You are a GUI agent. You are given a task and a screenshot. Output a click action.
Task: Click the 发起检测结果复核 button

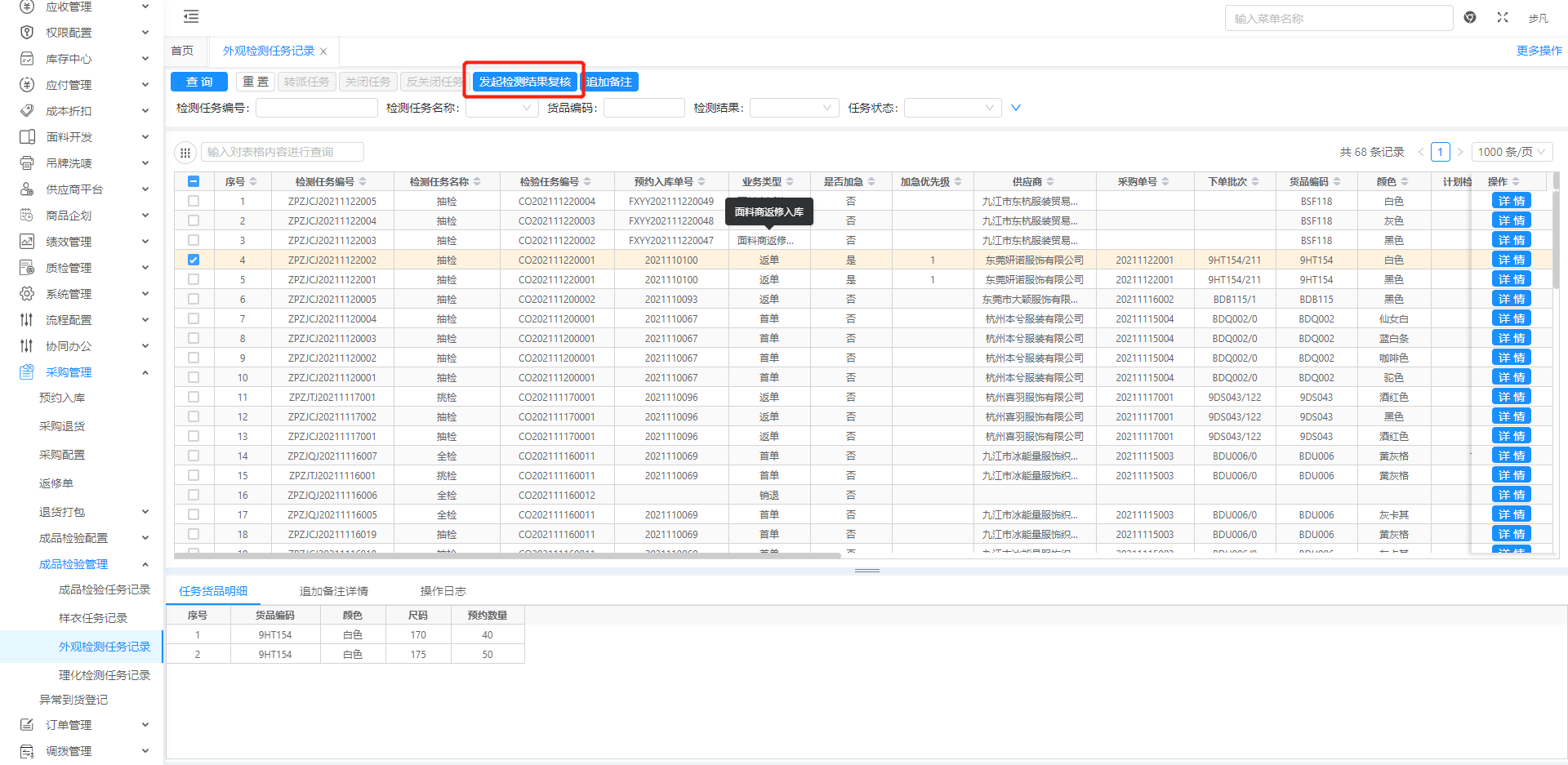[x=524, y=82]
